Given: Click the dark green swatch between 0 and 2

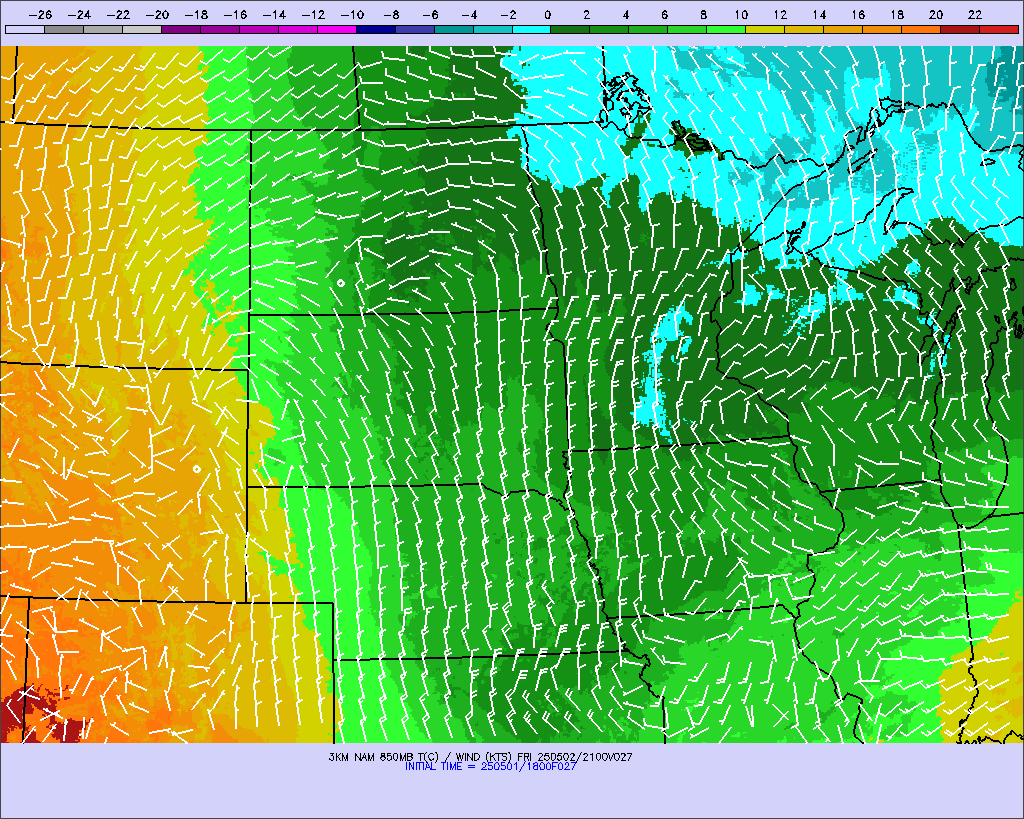Looking at the screenshot, I should pyautogui.click(x=571, y=29).
